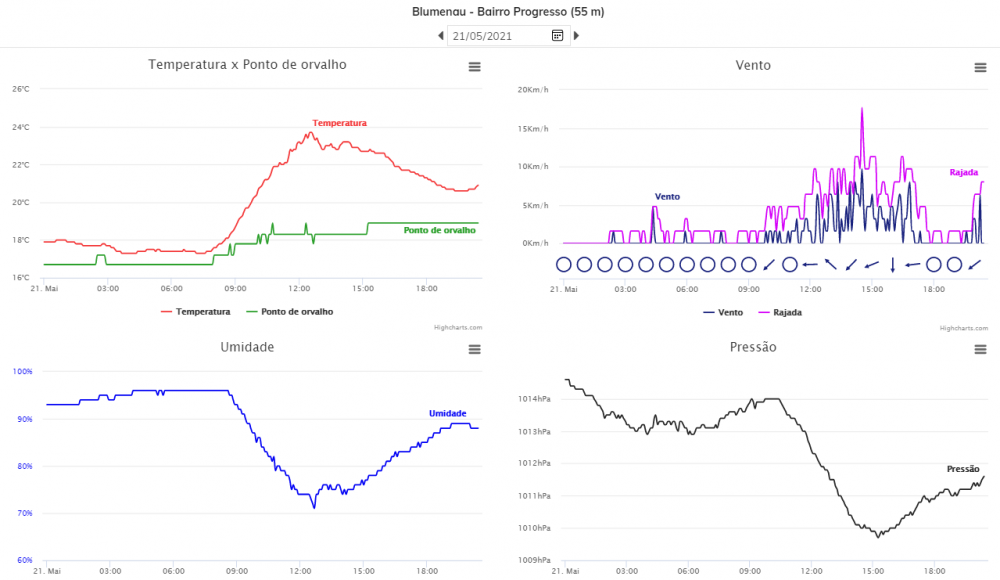Screen dimensions: 1000x580
Task: Click the Umidade line label
Action: [447, 413]
